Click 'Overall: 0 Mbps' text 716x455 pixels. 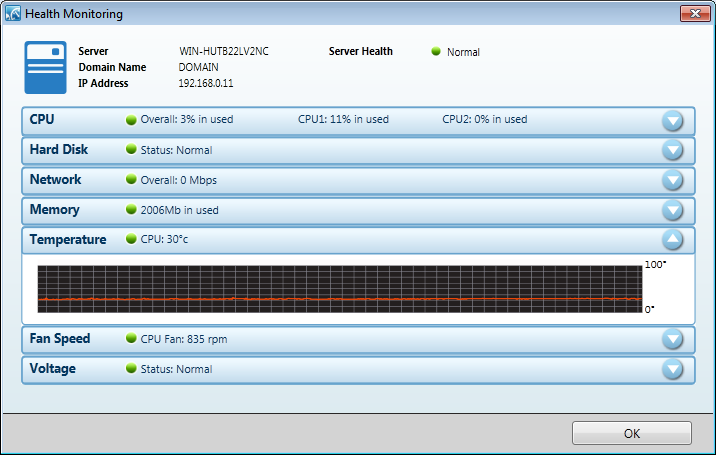pyautogui.click(x=179, y=180)
